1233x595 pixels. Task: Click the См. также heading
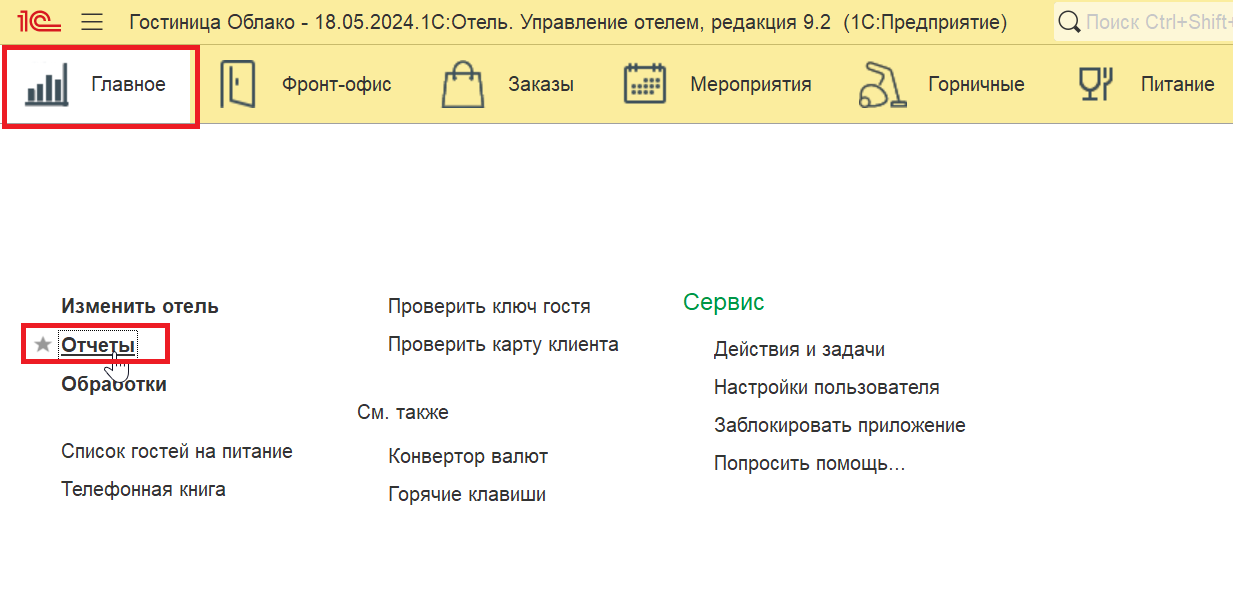[403, 413]
